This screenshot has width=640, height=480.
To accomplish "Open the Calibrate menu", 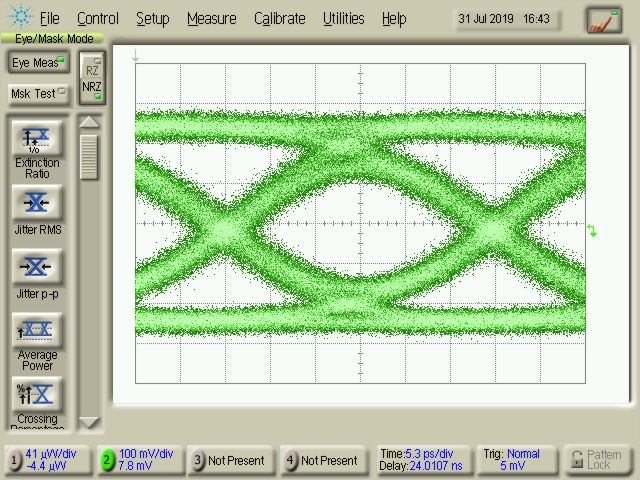I will [280, 18].
